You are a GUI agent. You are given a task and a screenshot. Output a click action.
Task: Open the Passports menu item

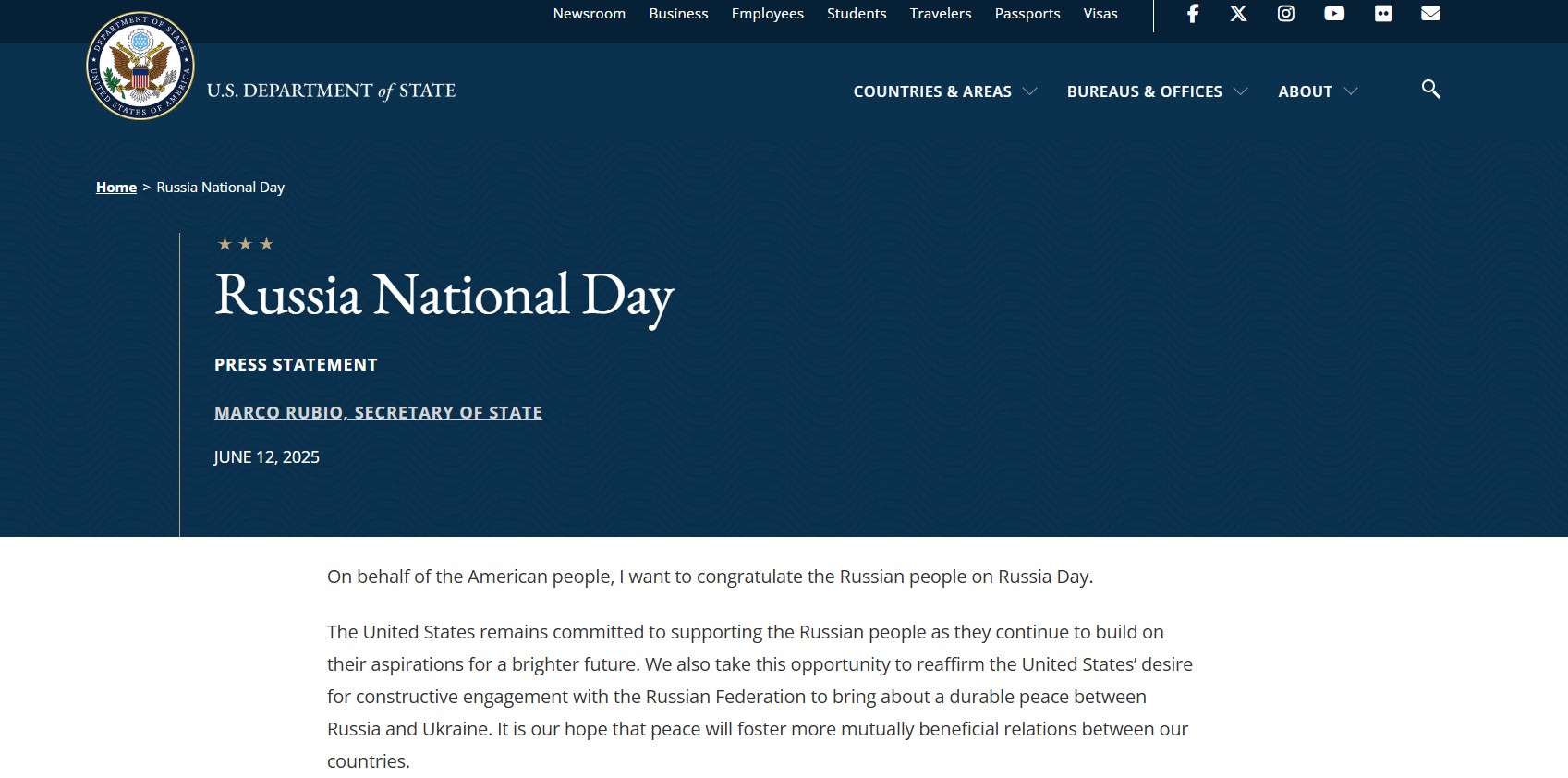pyautogui.click(x=1027, y=14)
